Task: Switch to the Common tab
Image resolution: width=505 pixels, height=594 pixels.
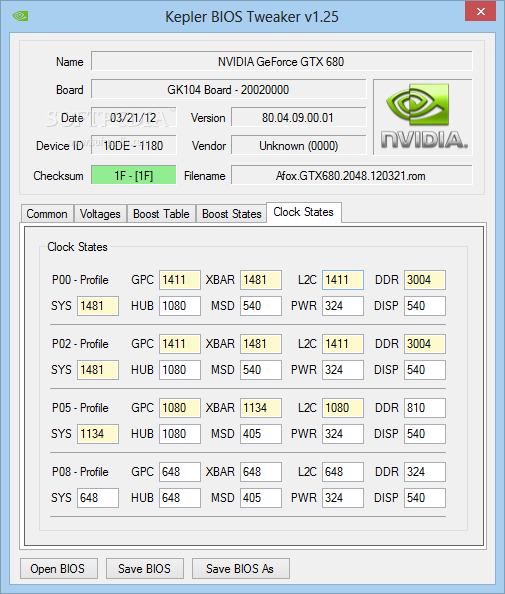Action: coord(47,214)
